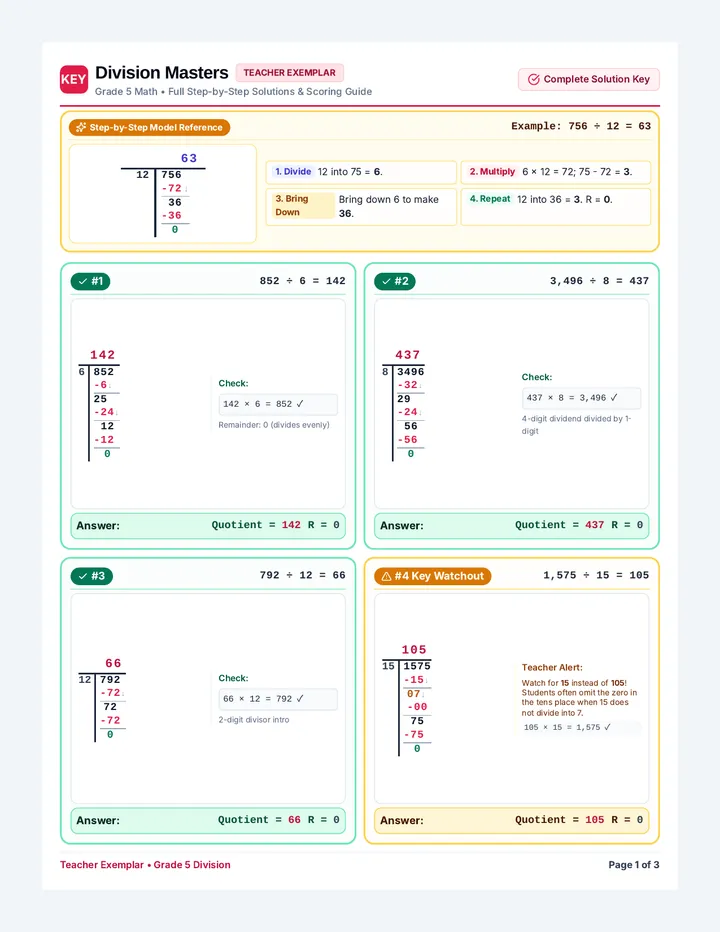Click the #1 problem badge

(x=90, y=281)
